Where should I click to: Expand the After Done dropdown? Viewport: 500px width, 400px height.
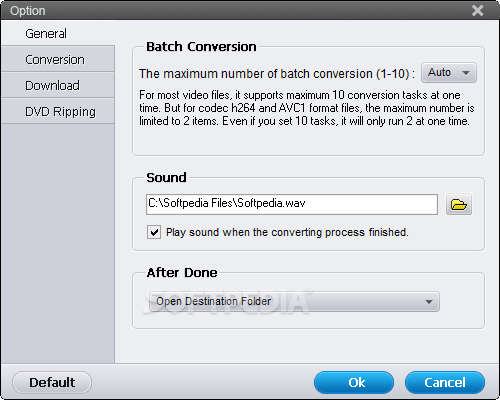(x=294, y=301)
